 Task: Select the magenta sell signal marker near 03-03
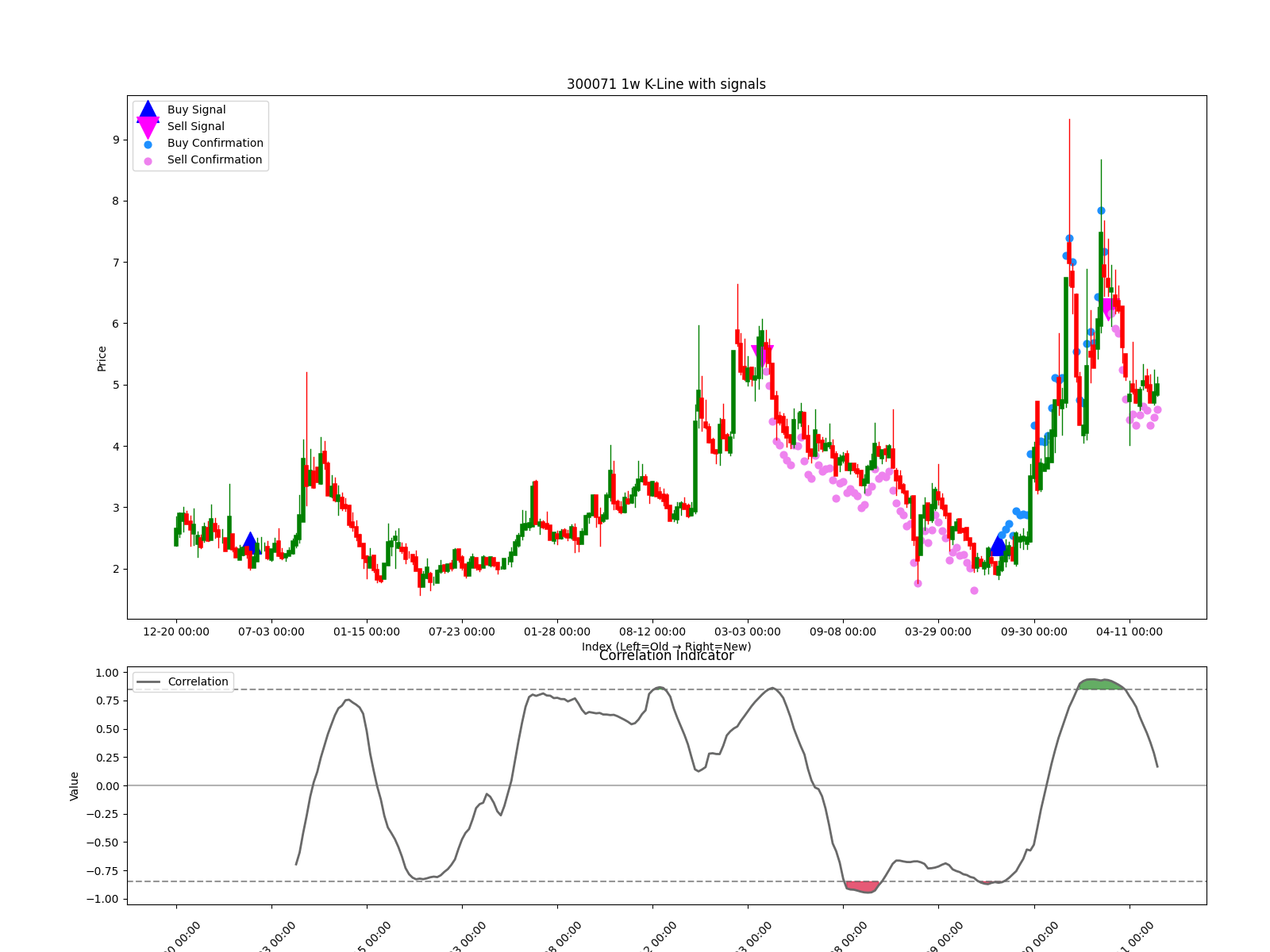(x=762, y=355)
